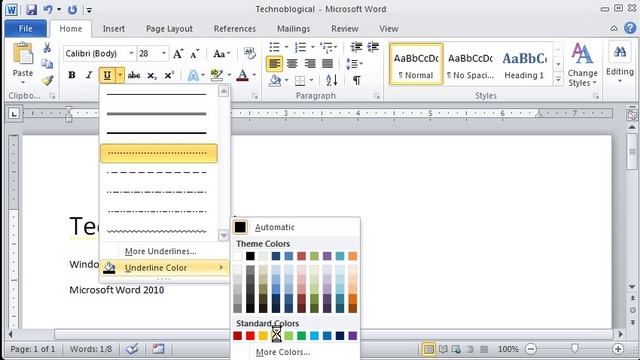The image size is (640, 360).
Task: Click the Paste clipboard icon
Action: [x=22, y=53]
